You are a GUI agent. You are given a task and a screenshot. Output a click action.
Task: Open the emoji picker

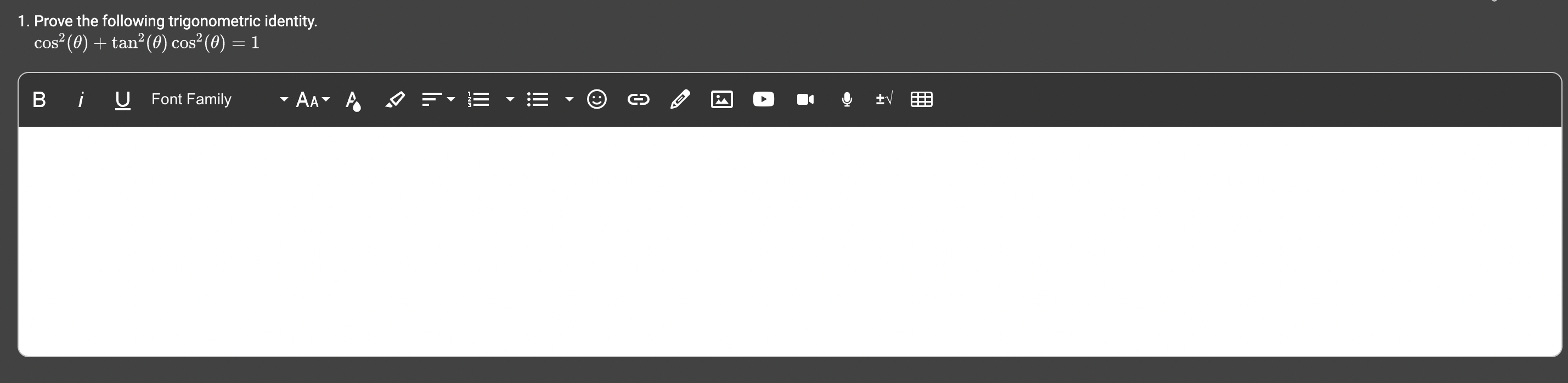pyautogui.click(x=596, y=99)
